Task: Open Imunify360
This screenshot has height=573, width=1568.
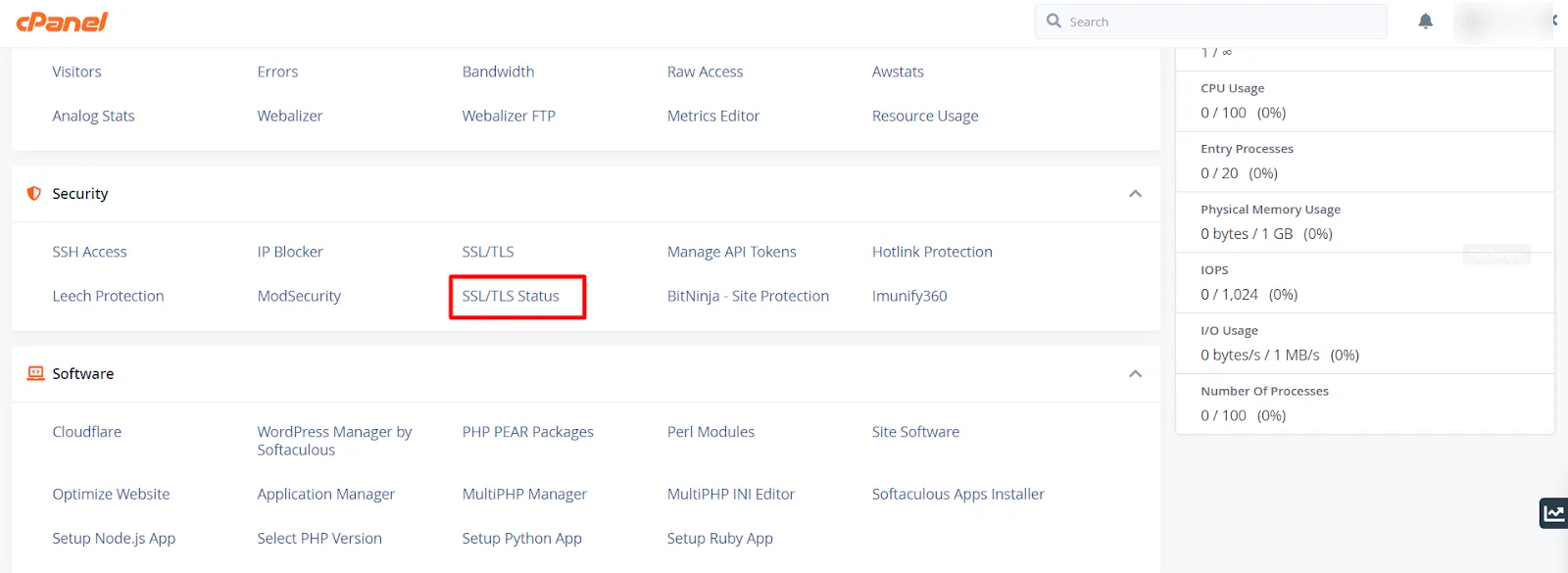Action: coord(909,296)
